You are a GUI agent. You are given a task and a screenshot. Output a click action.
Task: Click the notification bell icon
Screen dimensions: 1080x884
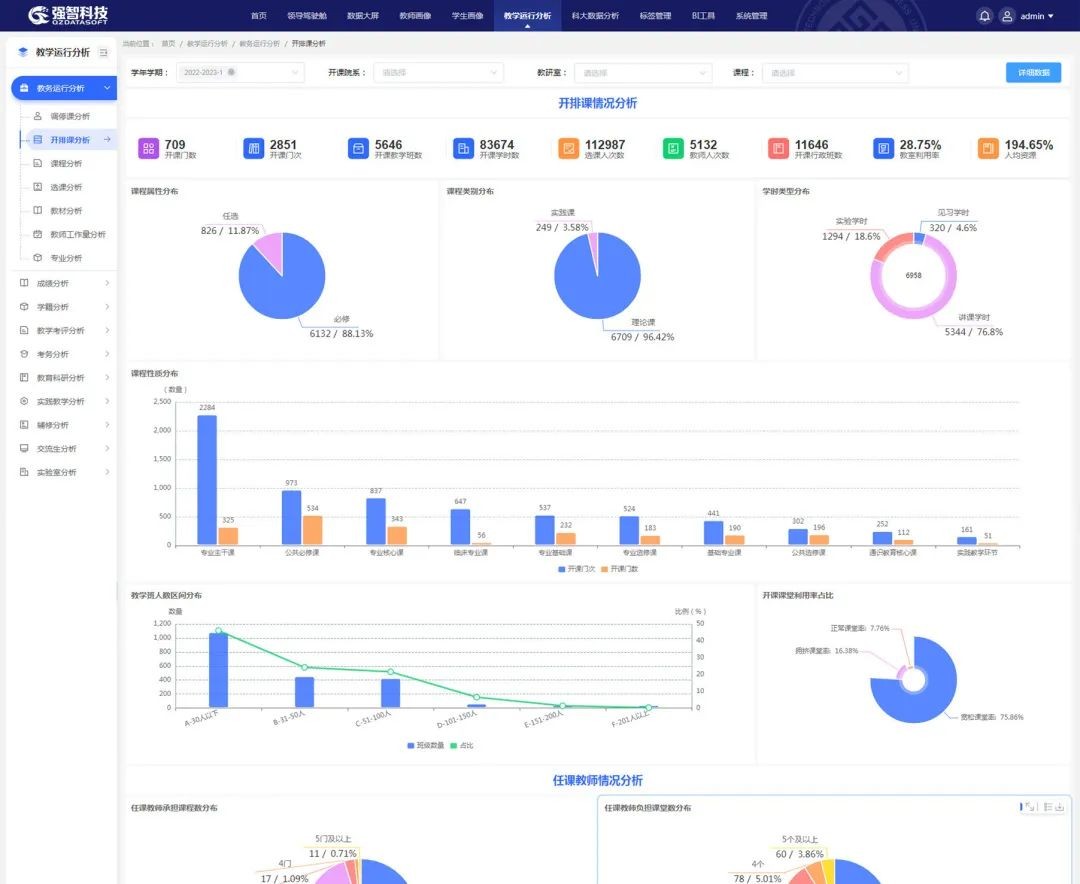pyautogui.click(x=984, y=16)
